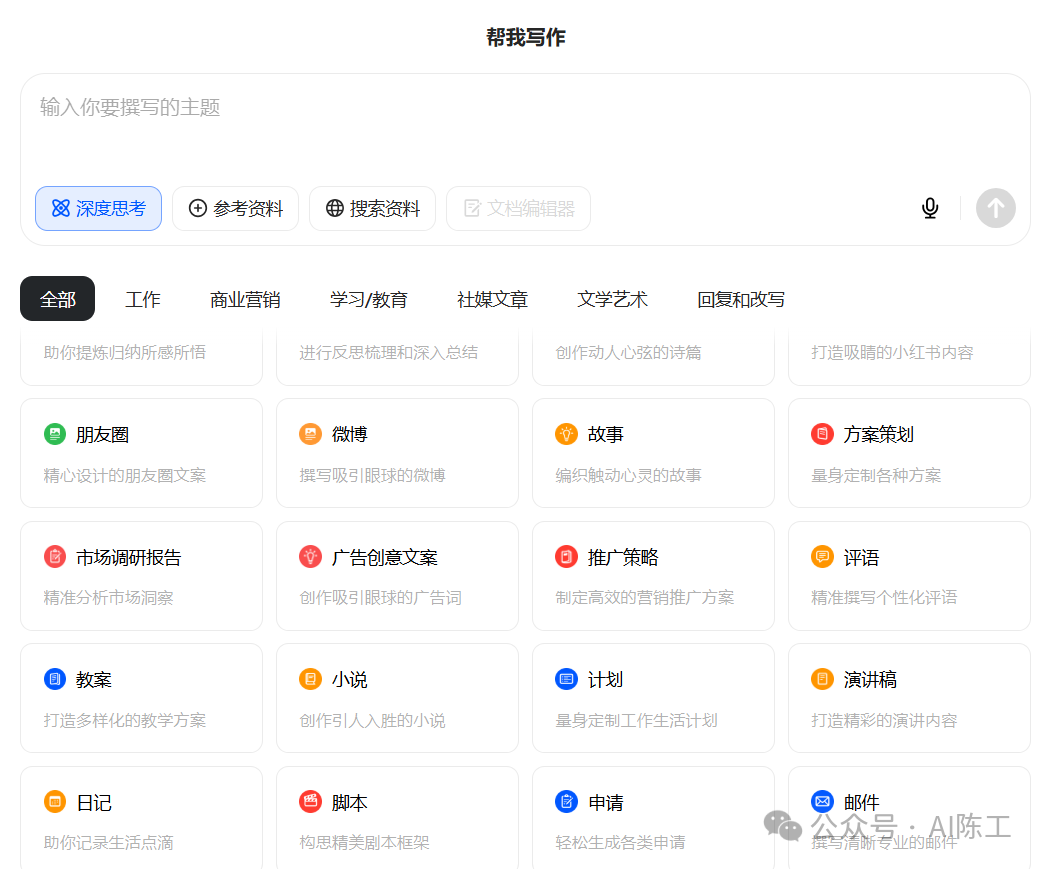Click the blue 教案 icon
The width and height of the screenshot is (1045, 869).
55,679
